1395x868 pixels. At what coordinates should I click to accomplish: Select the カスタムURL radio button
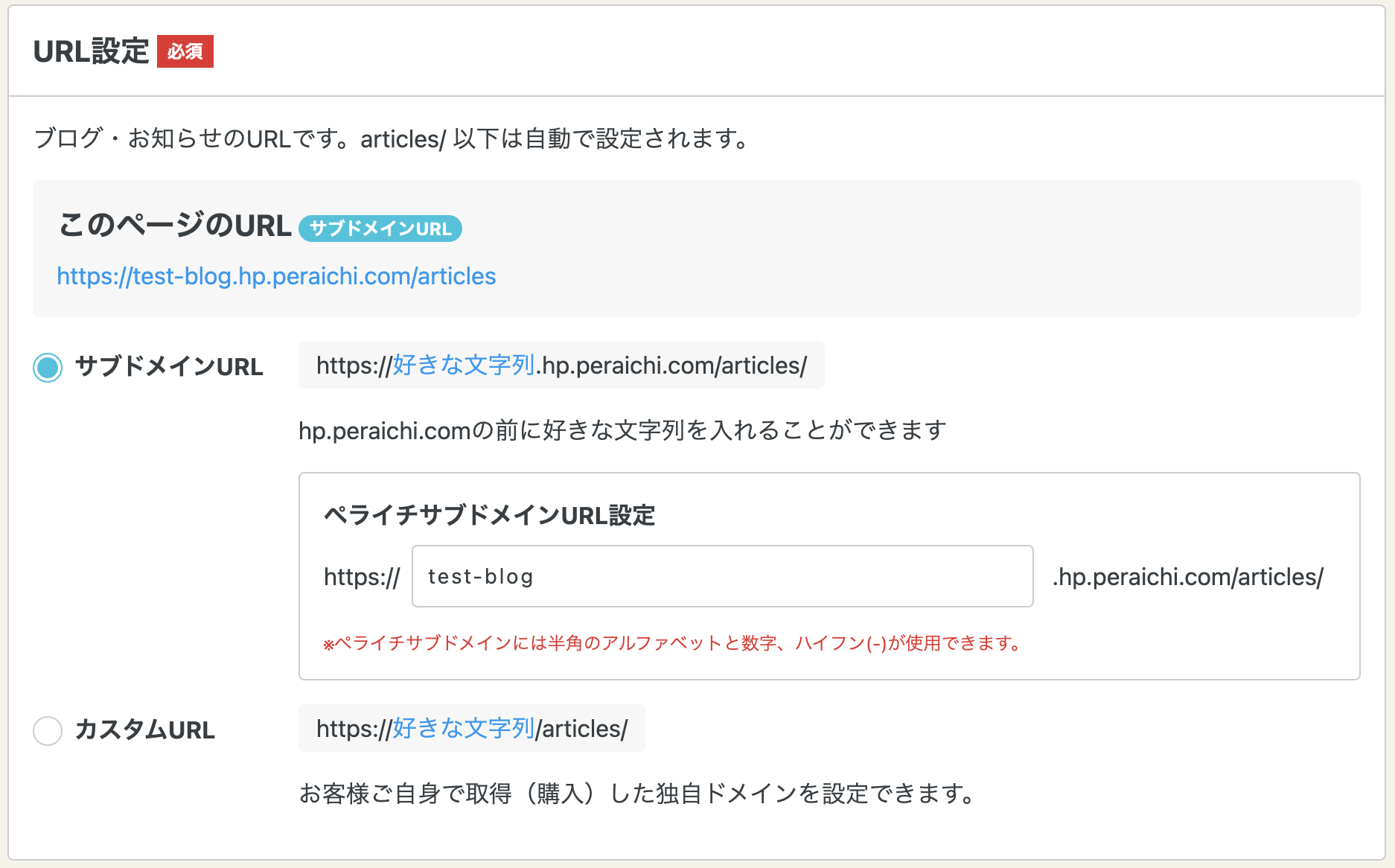[x=48, y=730]
